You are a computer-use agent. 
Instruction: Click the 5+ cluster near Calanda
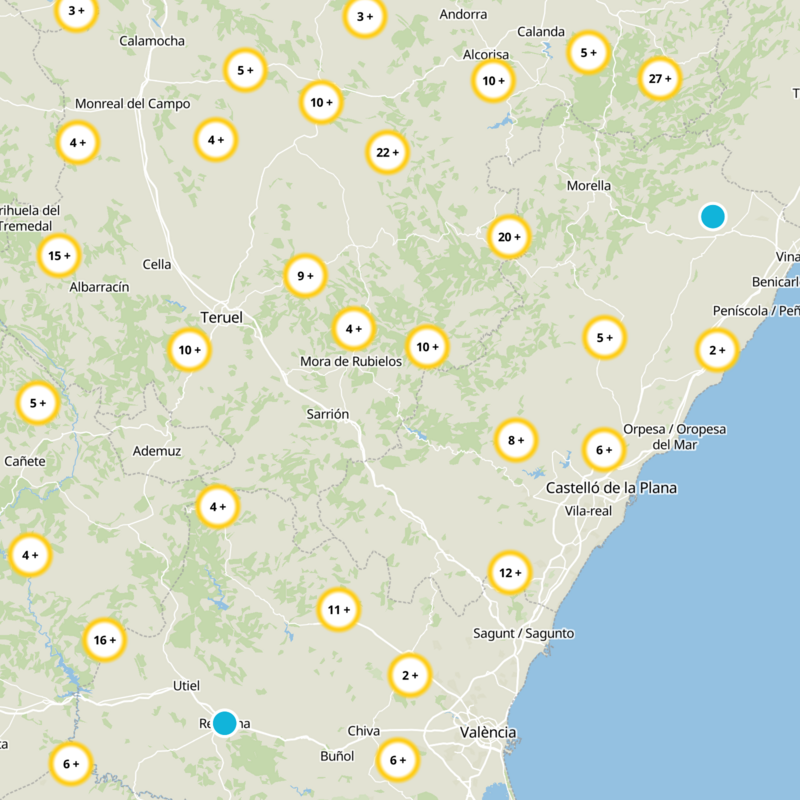(x=588, y=53)
